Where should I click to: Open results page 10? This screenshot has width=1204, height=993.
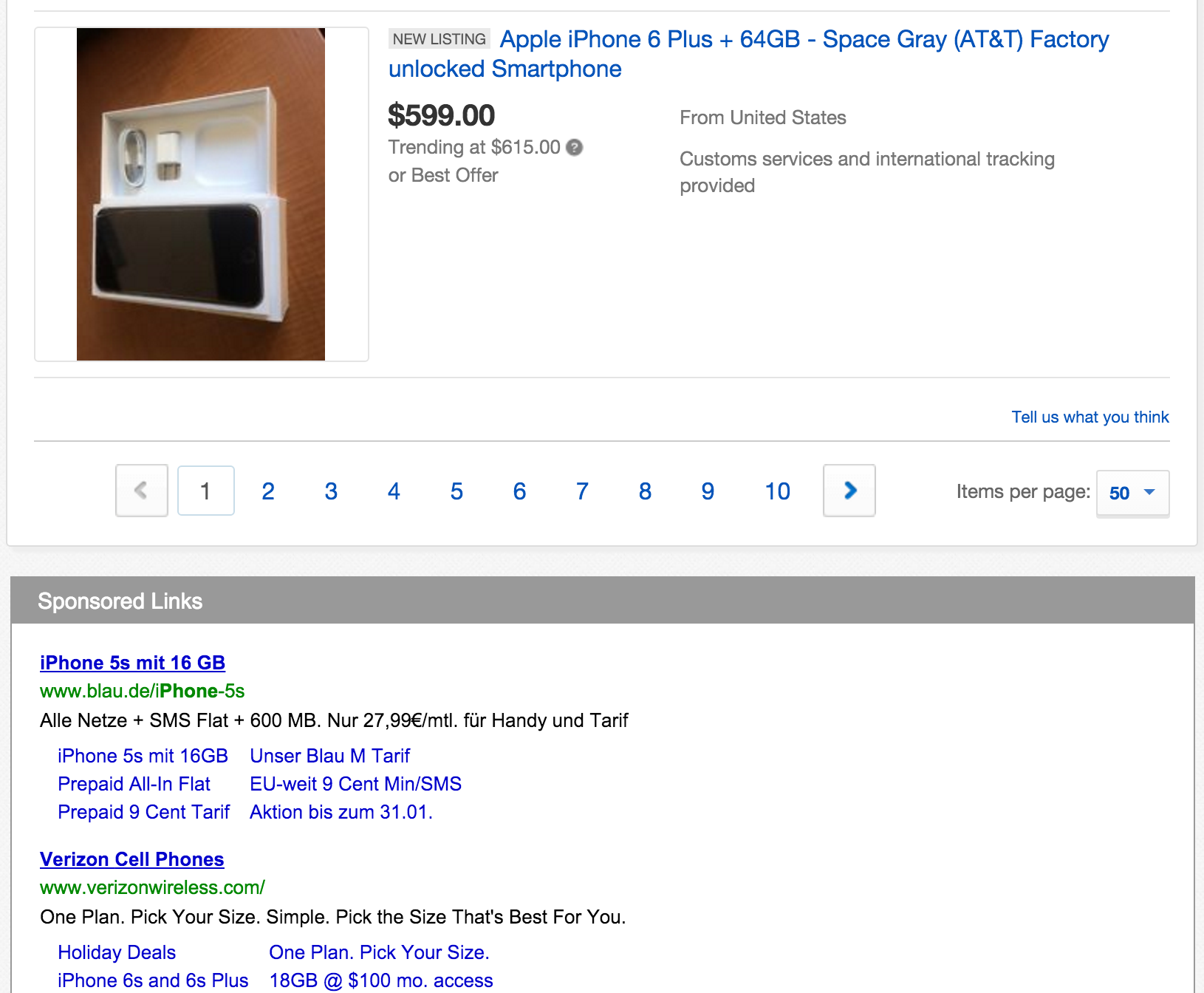coord(777,491)
